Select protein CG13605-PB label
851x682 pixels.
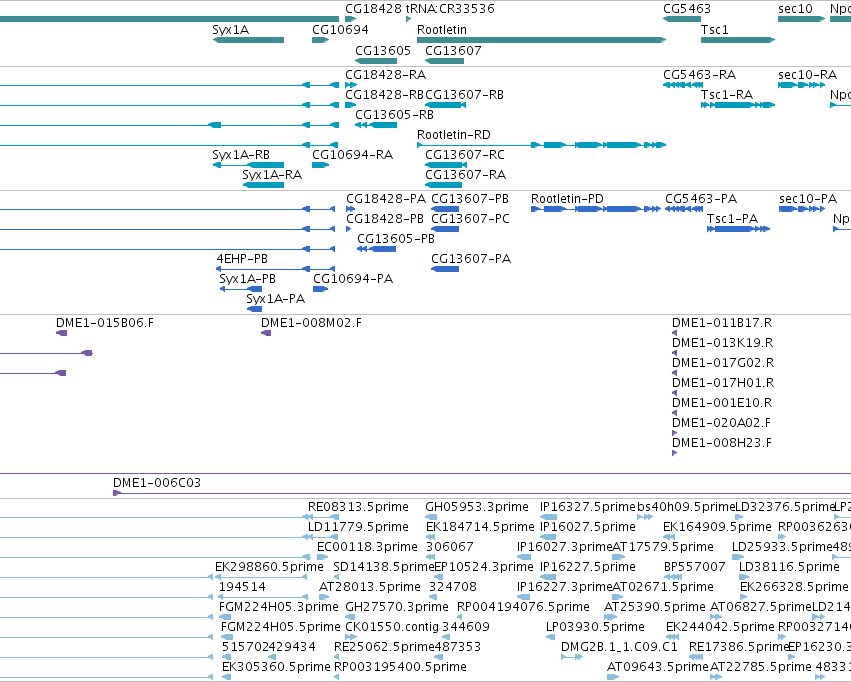(x=396, y=239)
